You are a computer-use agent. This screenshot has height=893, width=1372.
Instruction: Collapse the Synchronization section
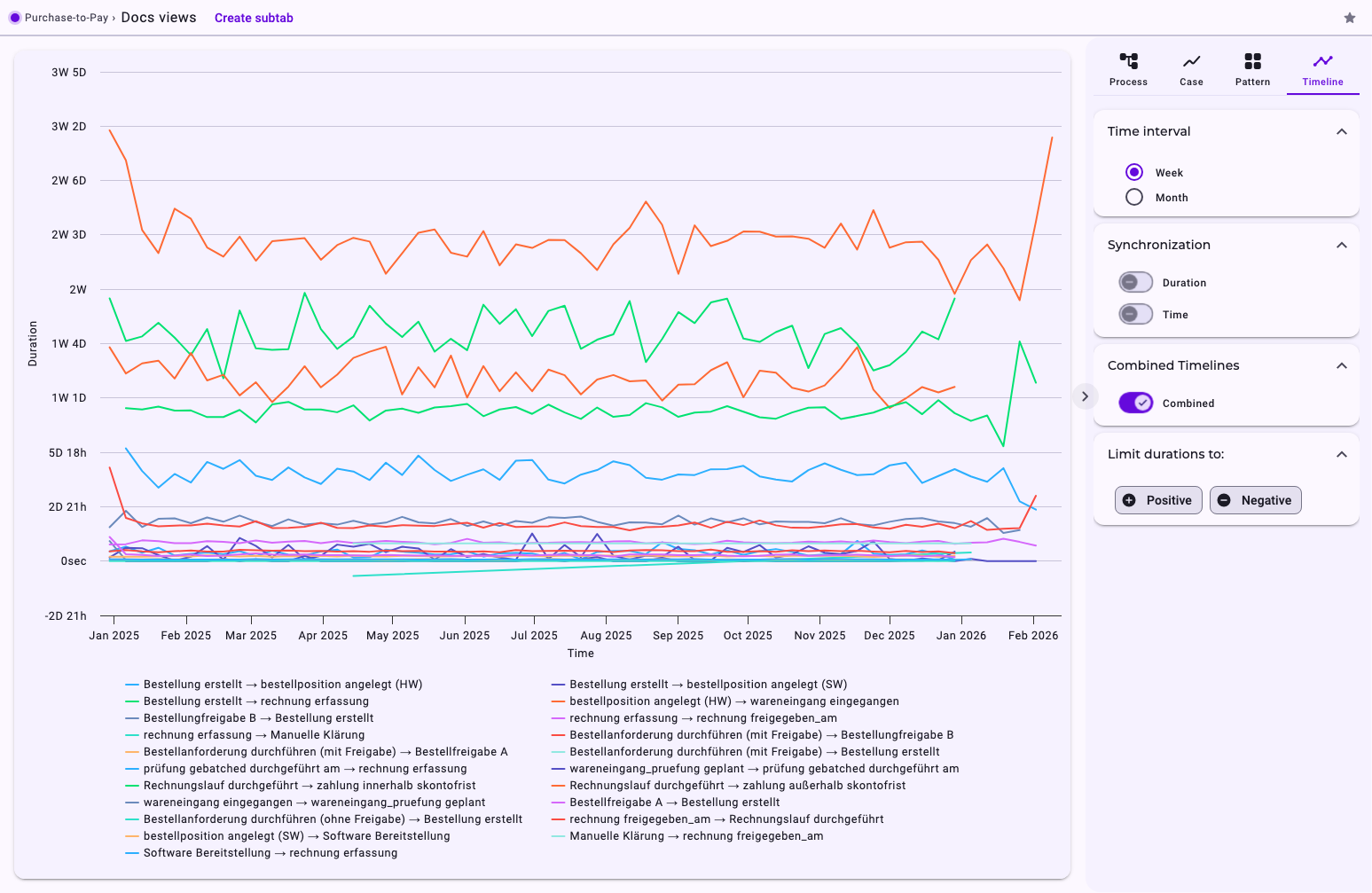[1342, 245]
